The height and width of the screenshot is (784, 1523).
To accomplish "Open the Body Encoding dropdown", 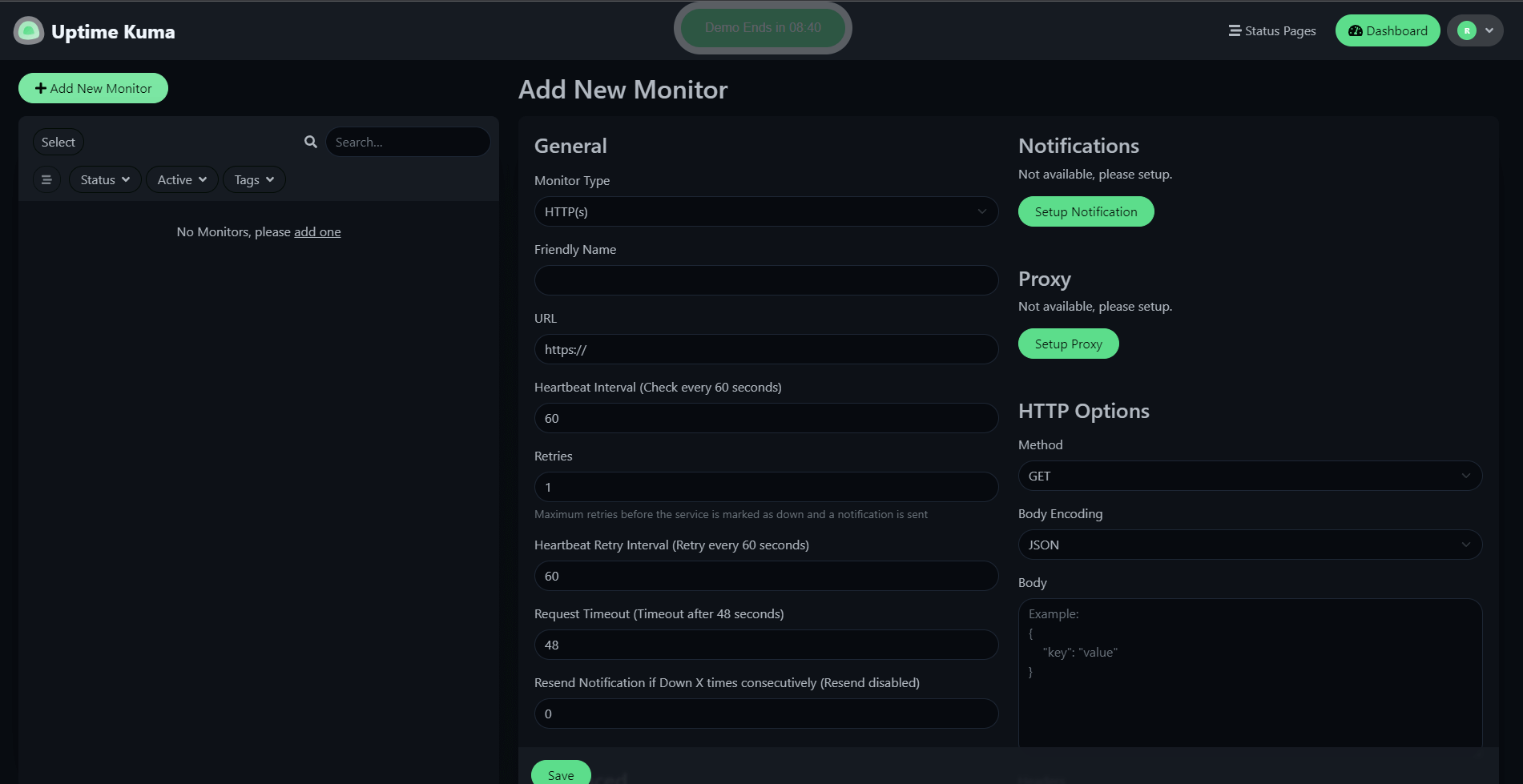I will point(1250,545).
